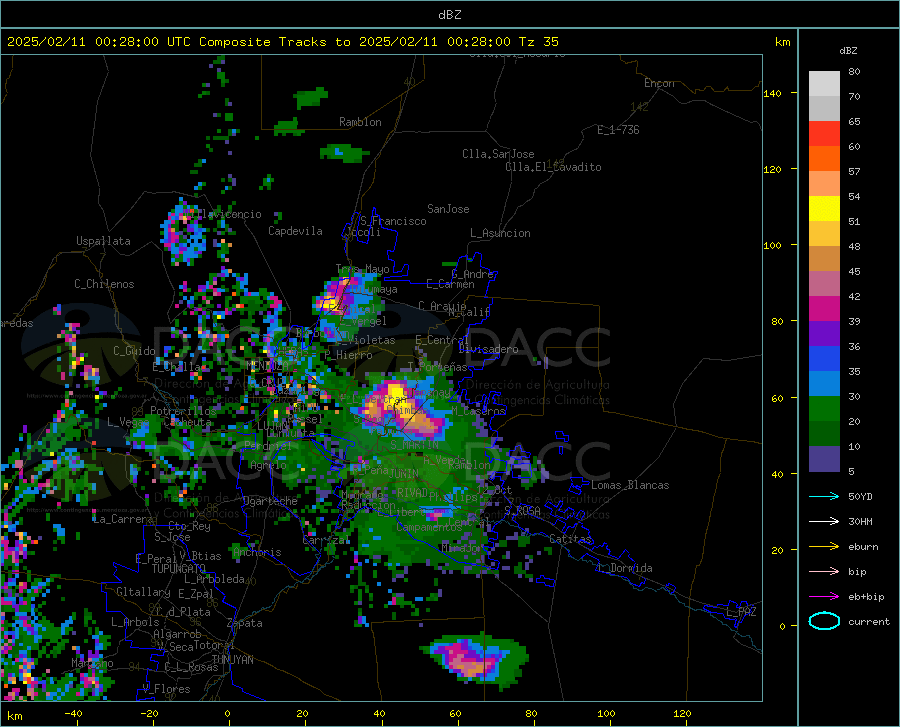Click the C_Guido label

click(x=134, y=351)
